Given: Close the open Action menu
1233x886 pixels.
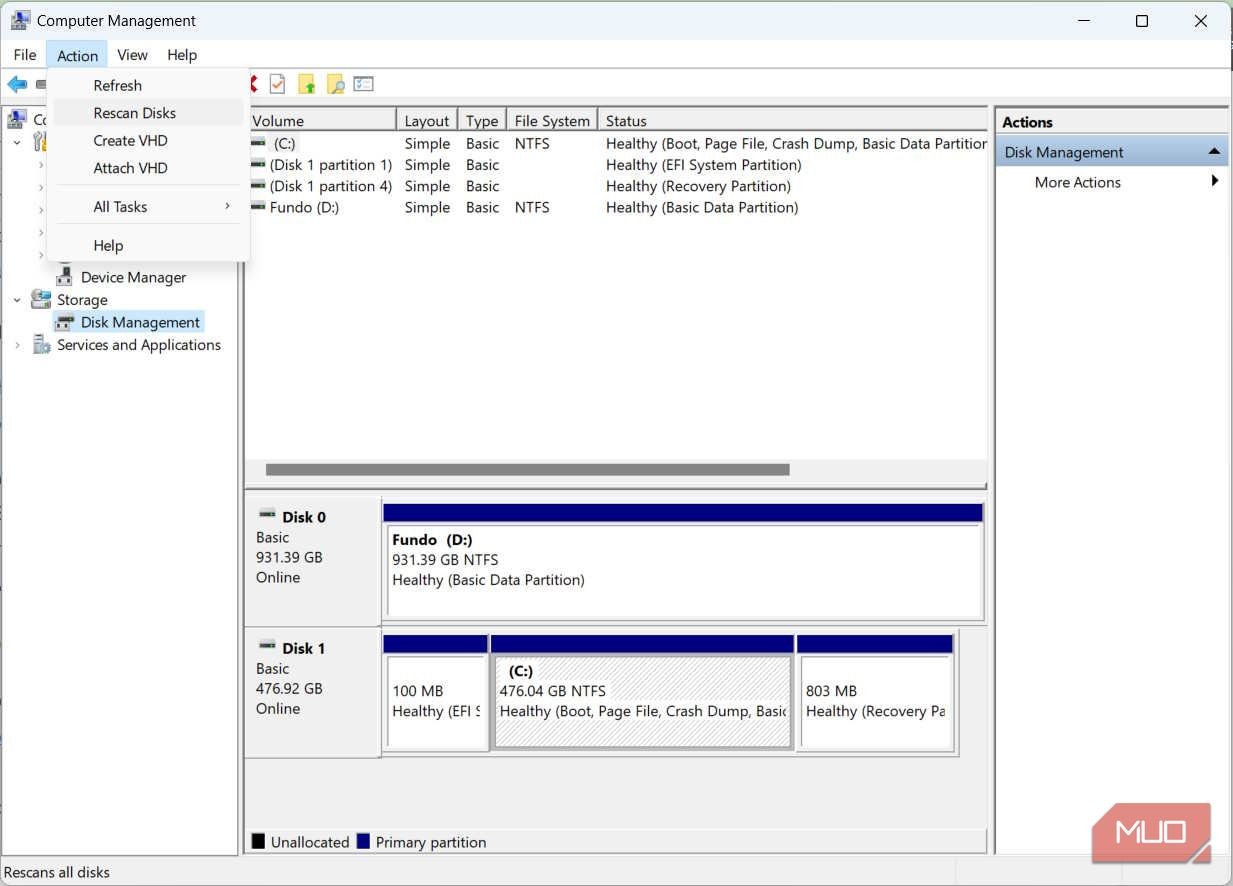Looking at the screenshot, I should [77, 55].
